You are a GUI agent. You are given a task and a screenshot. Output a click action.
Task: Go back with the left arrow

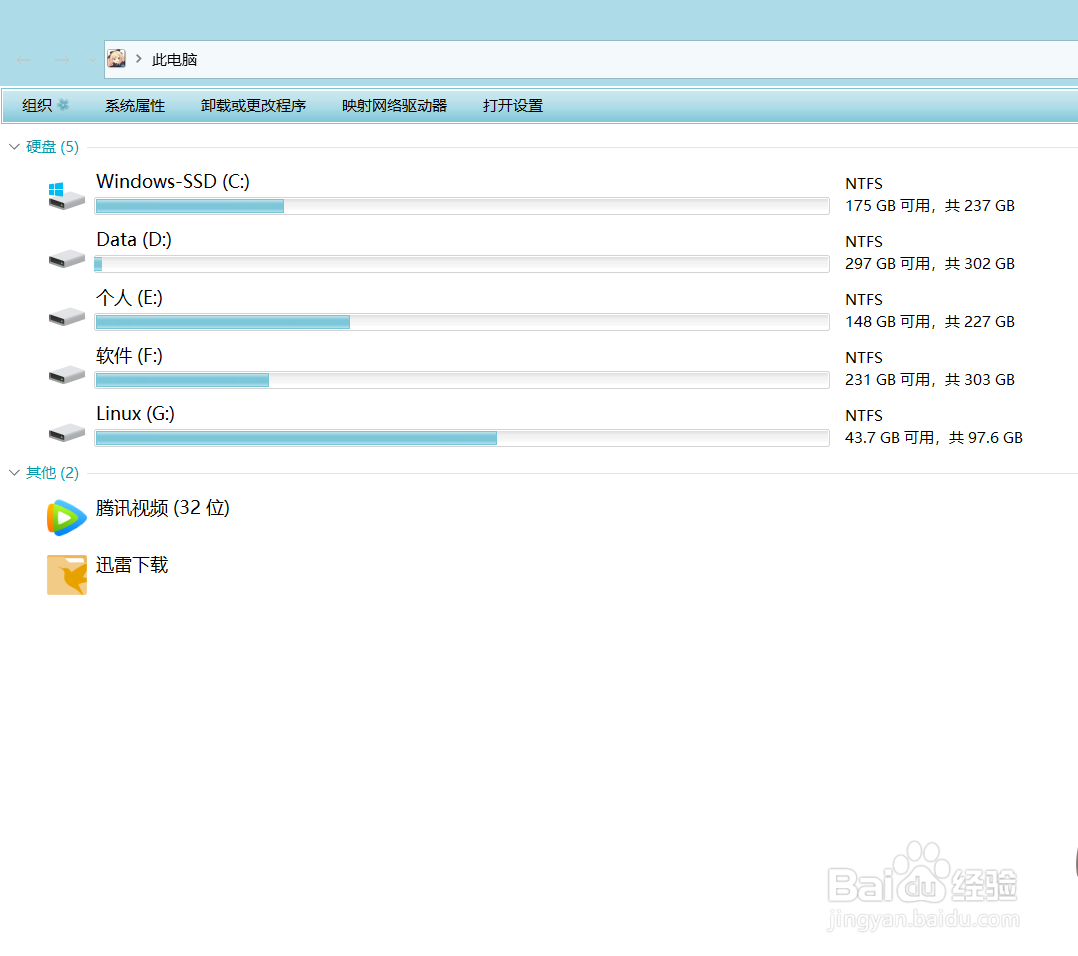click(24, 60)
